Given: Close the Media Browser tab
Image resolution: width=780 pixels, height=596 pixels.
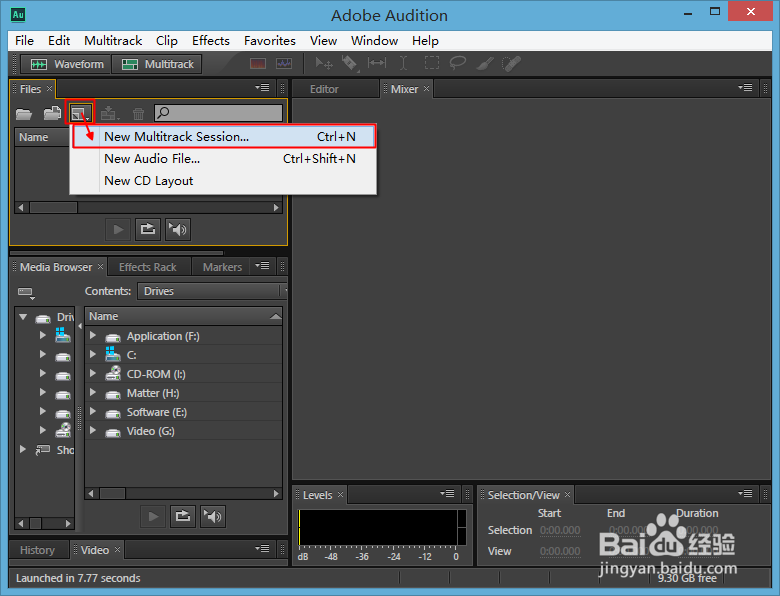Looking at the screenshot, I should 100,267.
